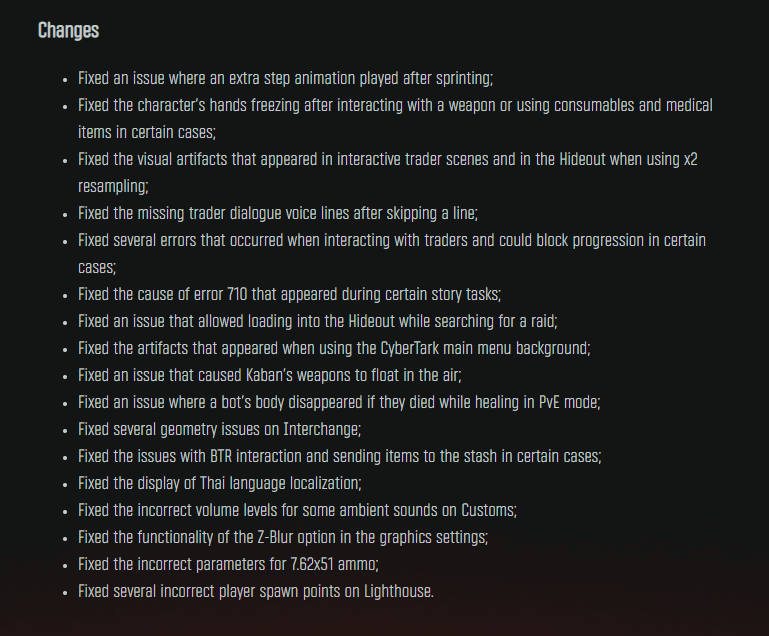The width and height of the screenshot is (769, 636).
Task: Click the Customs ambient sounds volume entry
Action: point(297,510)
